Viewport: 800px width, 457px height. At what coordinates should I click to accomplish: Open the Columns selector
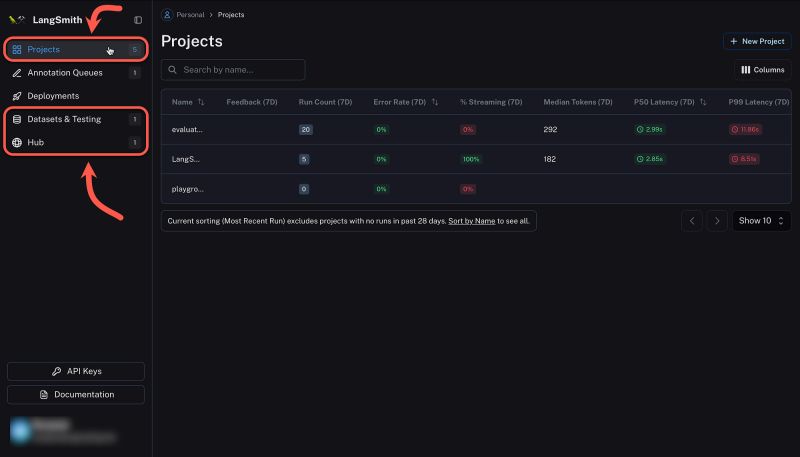pyautogui.click(x=762, y=70)
